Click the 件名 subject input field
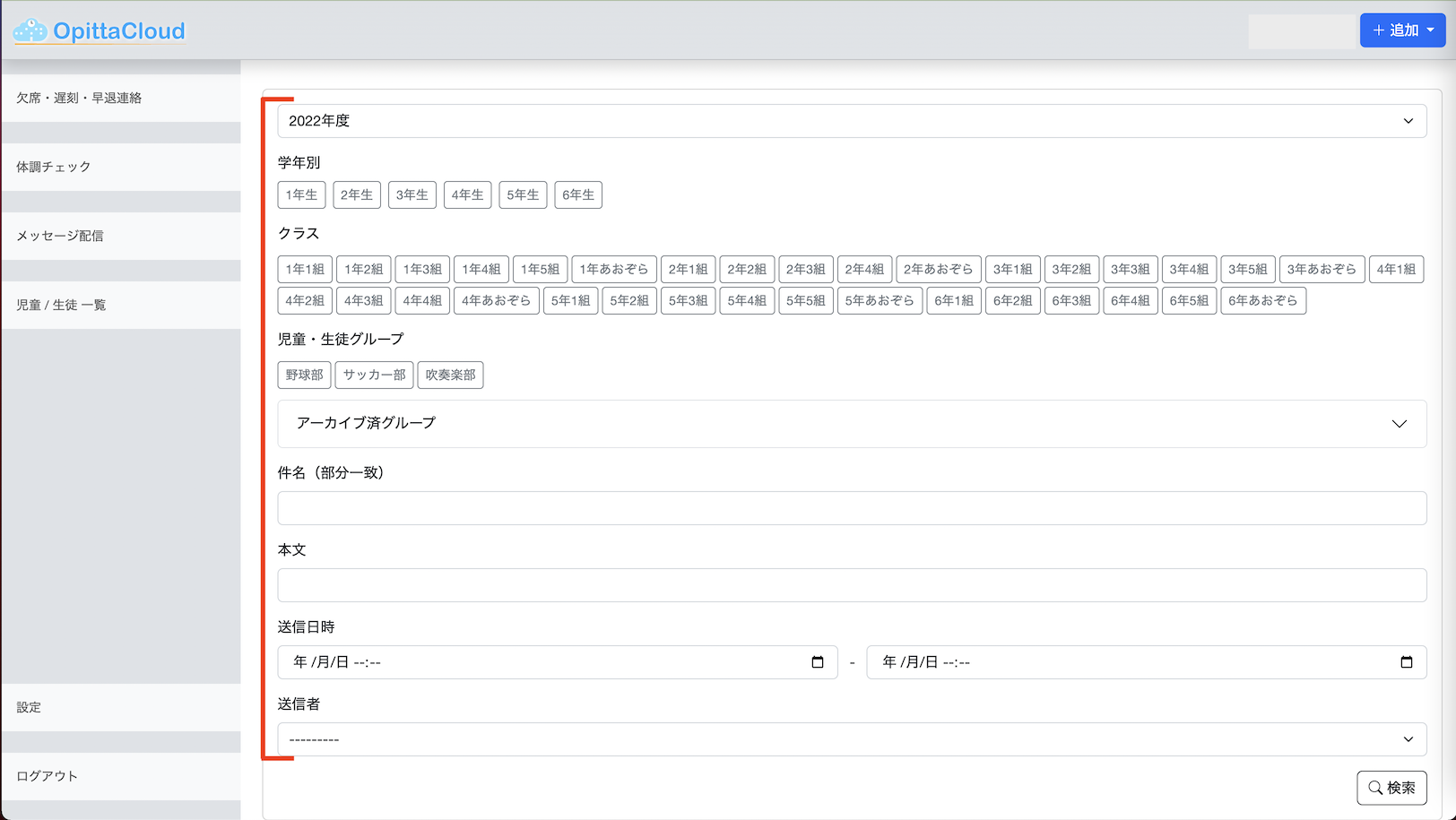This screenshot has height=820, width=1456. [852, 508]
